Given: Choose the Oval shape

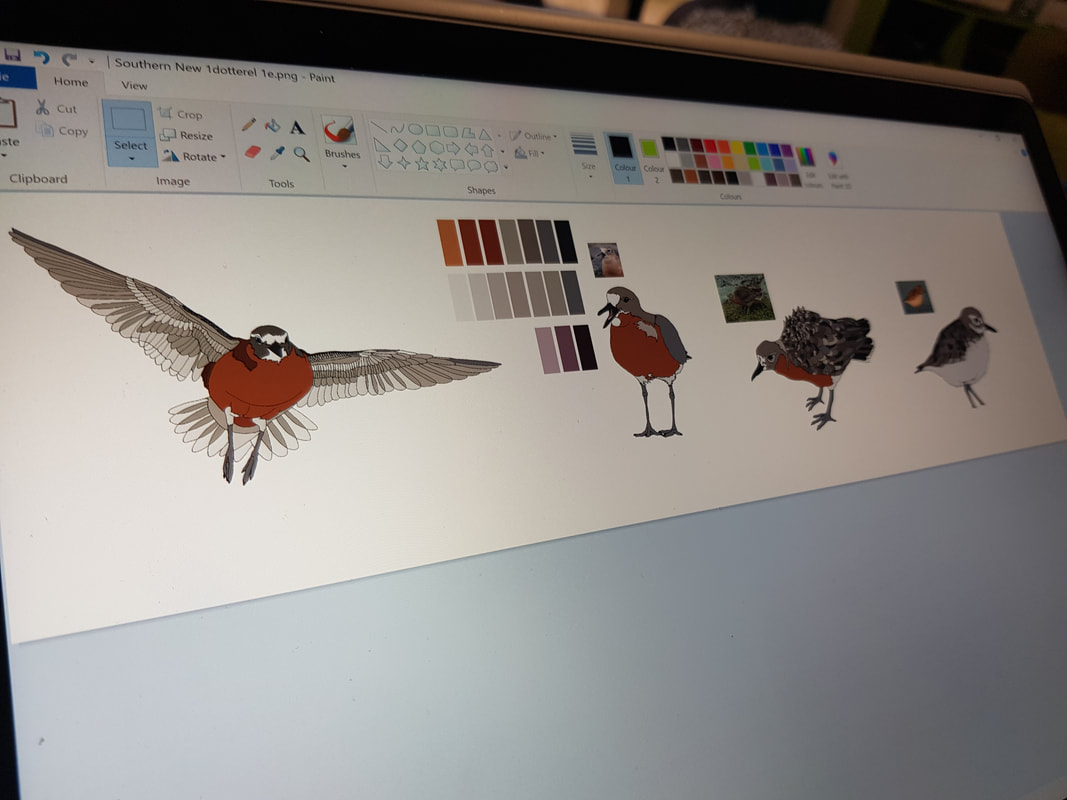Looking at the screenshot, I should (x=415, y=129).
